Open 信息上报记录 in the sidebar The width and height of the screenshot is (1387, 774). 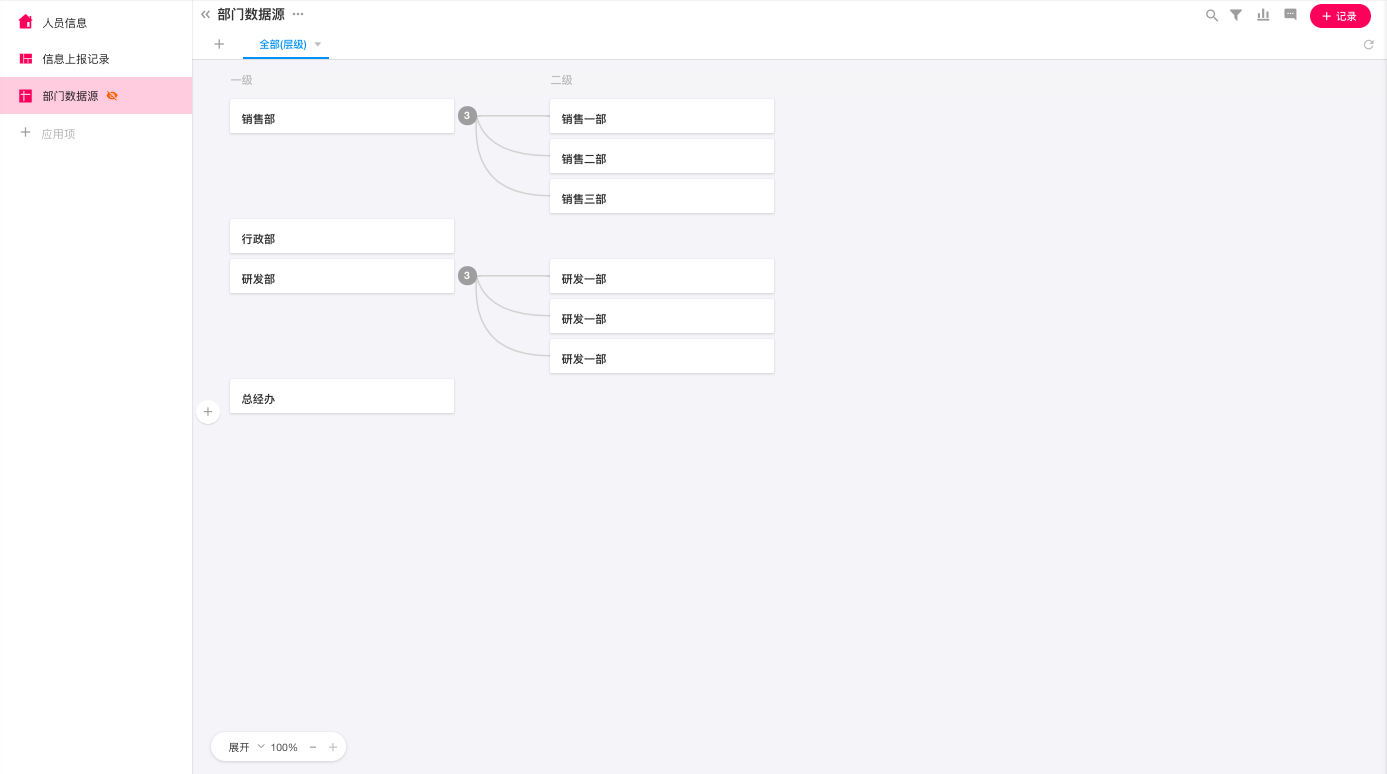[x=76, y=59]
